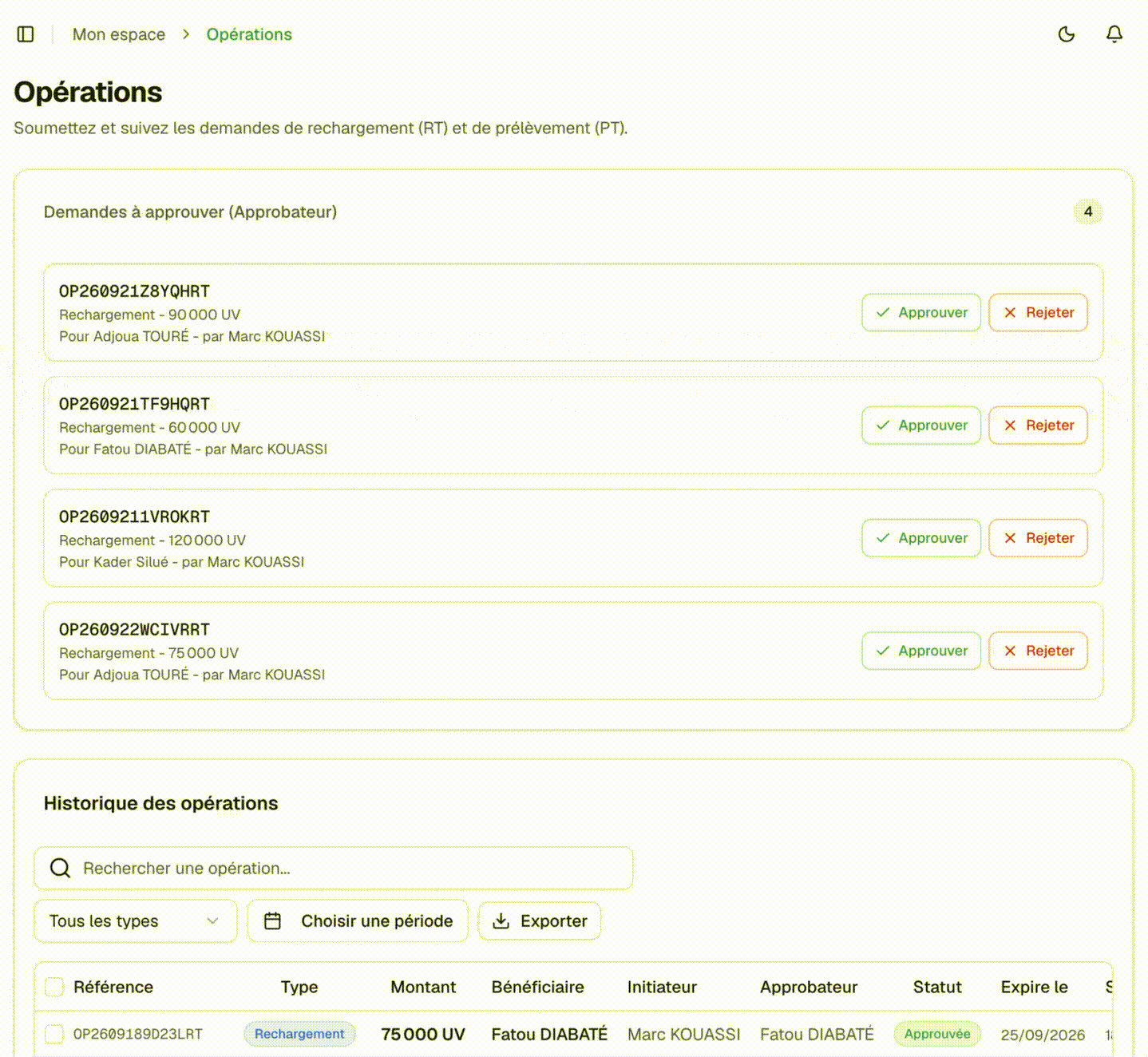
Task: Click the download icon on Exporter
Action: pyautogui.click(x=501, y=921)
